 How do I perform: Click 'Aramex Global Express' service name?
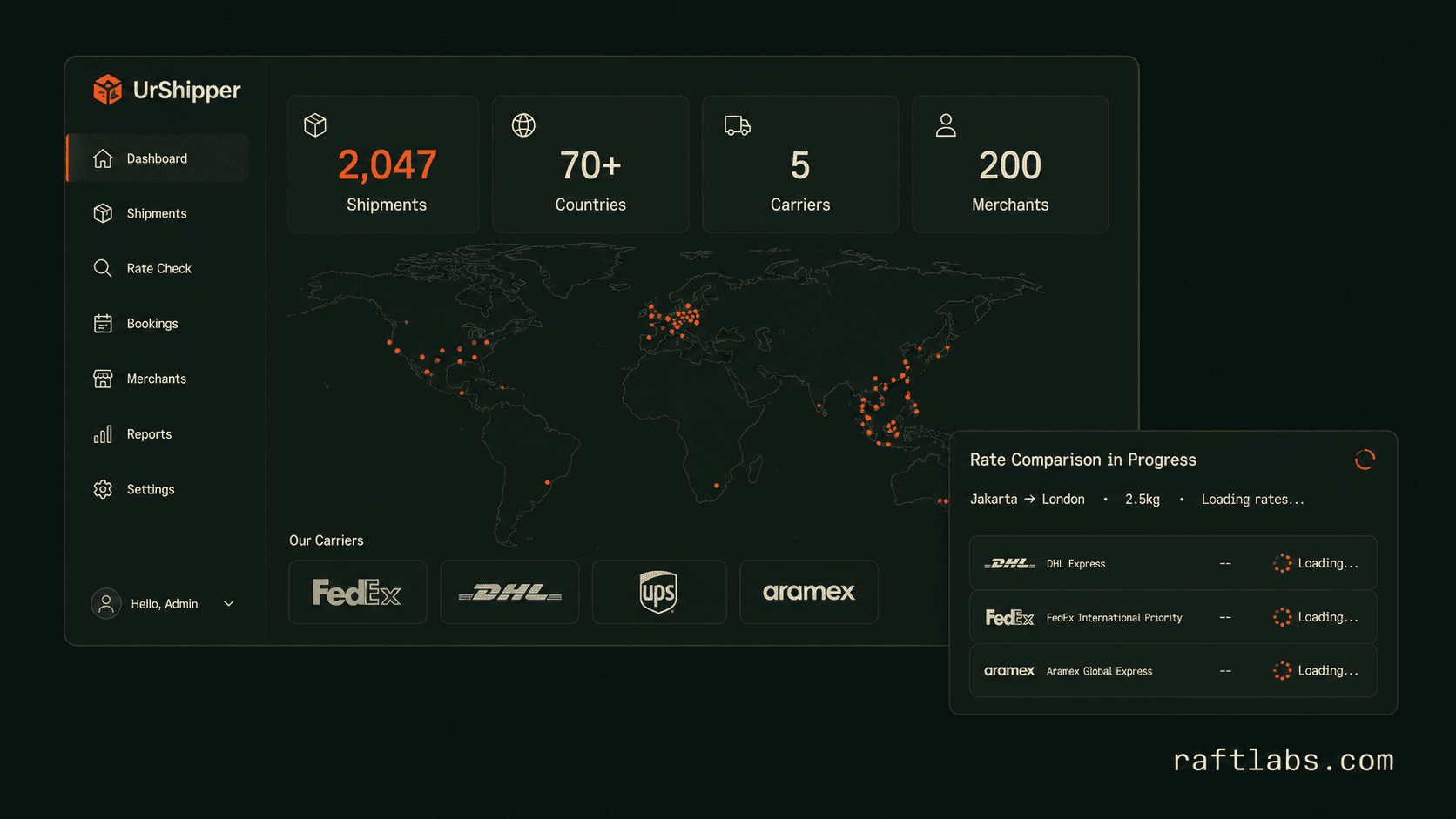pos(1099,671)
